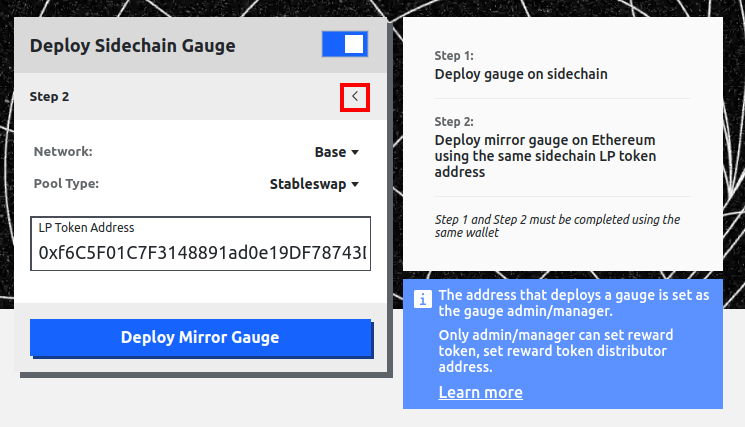Click the info icon in blue notice
This screenshot has height=427, width=745.
tap(423, 298)
